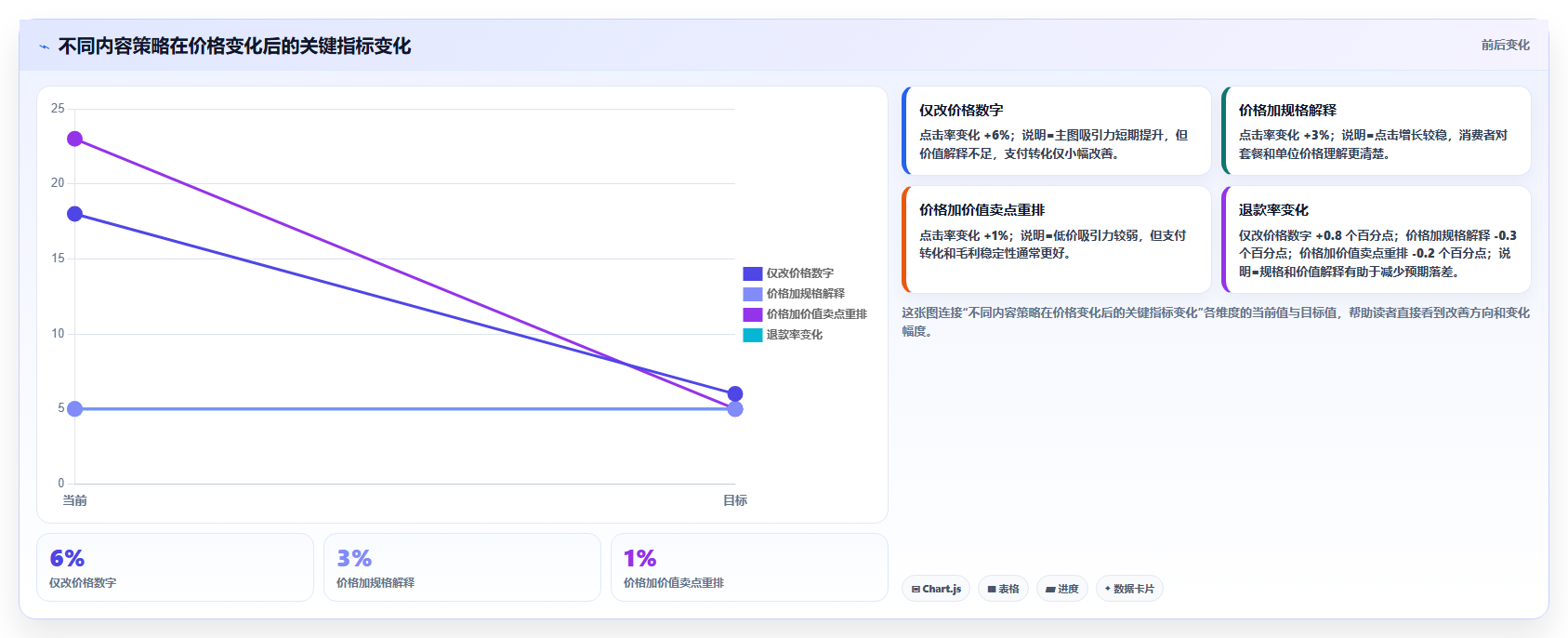Click the dark blue data point at 当前
The height and width of the screenshot is (638, 1568).
pyautogui.click(x=75, y=214)
